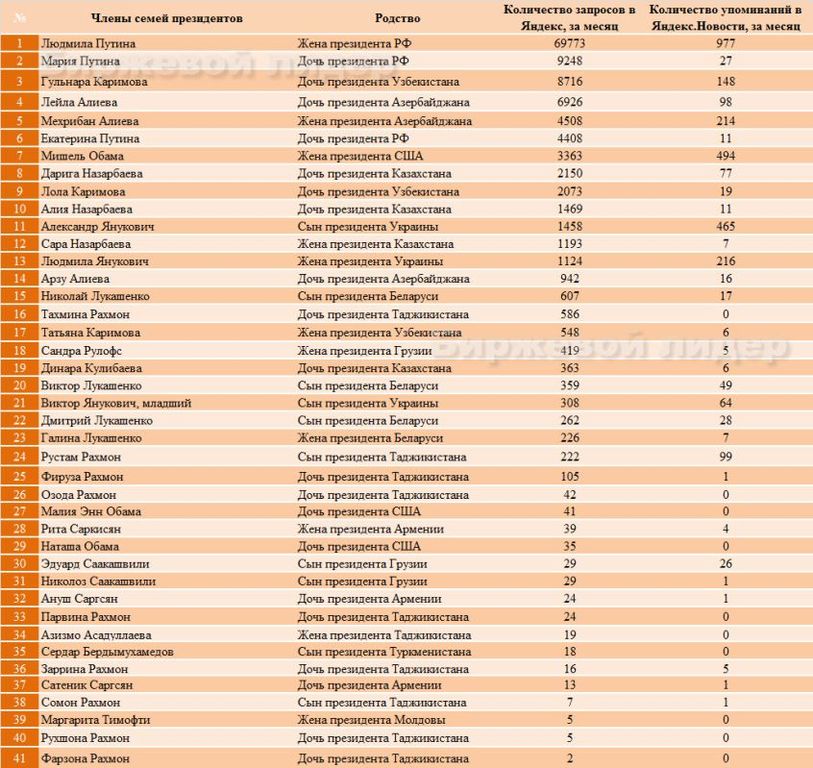Click Николай Лукашенко name cell
Image resolution: width=813 pixels, height=768 pixels.
click(x=95, y=297)
